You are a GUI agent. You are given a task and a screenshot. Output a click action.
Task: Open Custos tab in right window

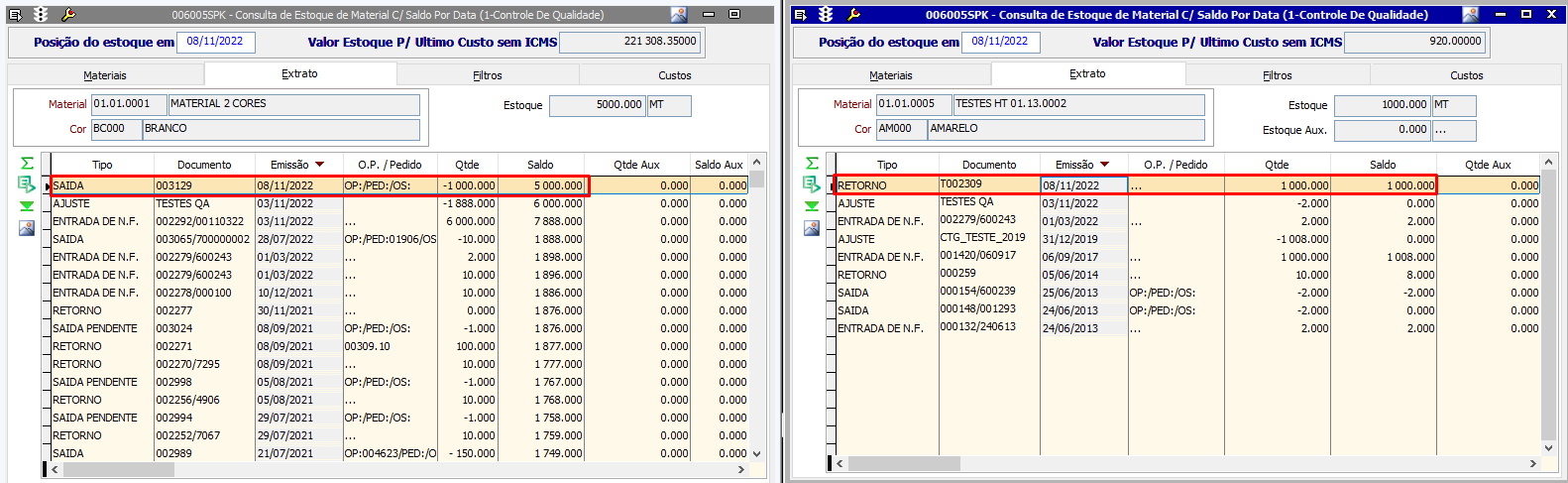(1466, 75)
